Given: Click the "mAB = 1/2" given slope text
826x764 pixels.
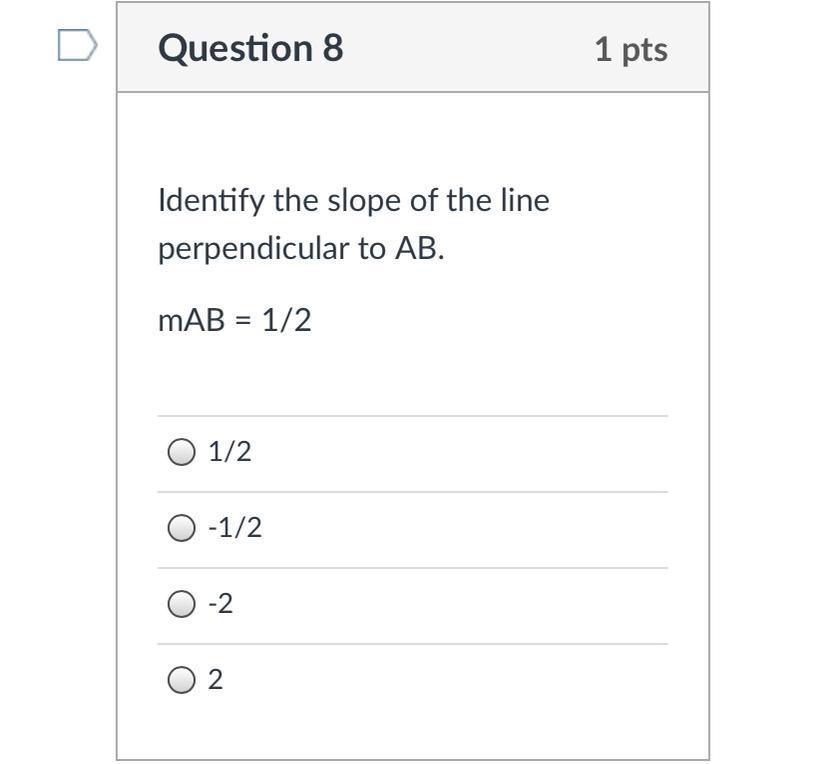Looking at the screenshot, I should [x=235, y=321].
